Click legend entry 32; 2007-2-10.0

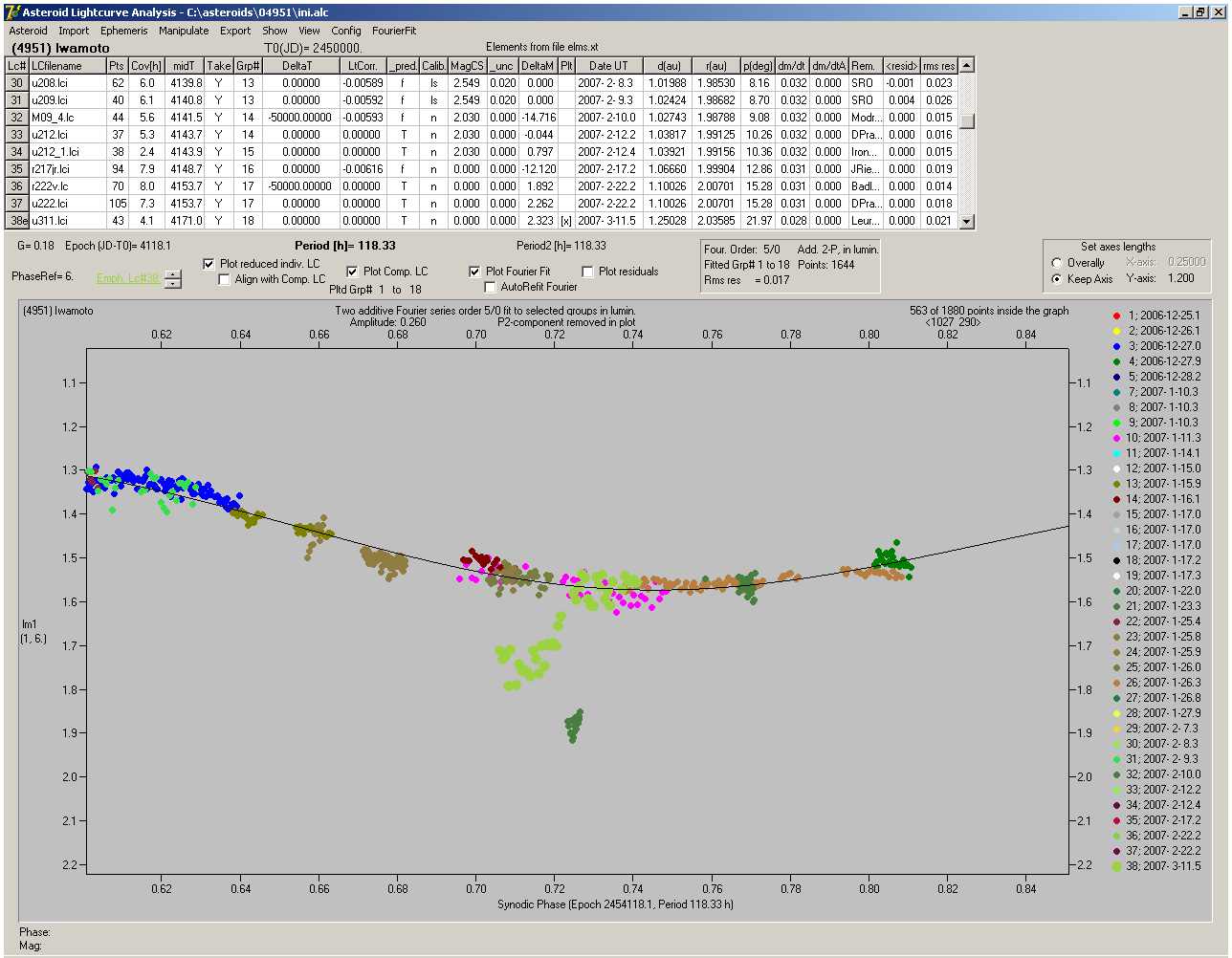point(1164,774)
